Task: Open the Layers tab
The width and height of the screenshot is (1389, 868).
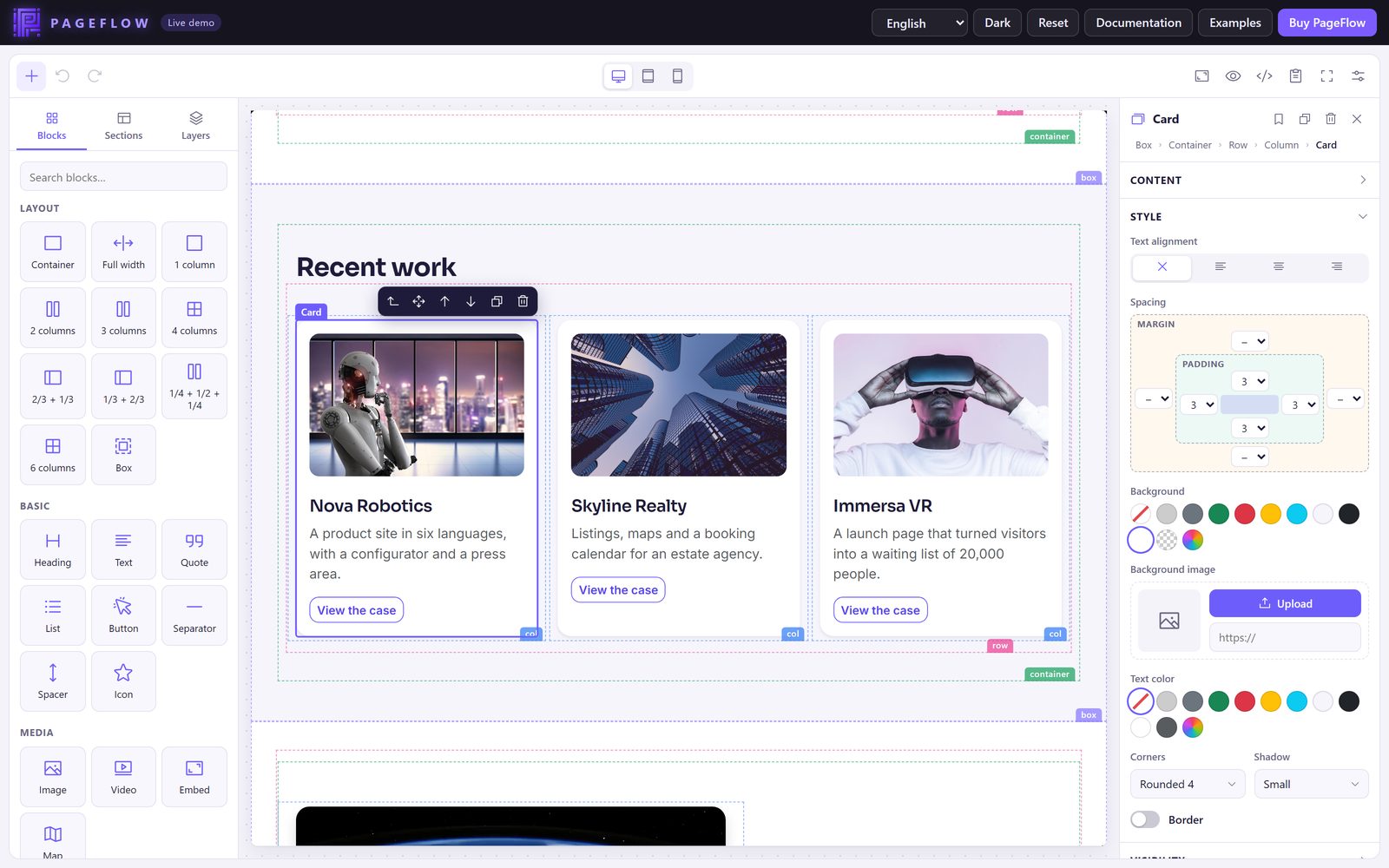Action: [195, 126]
